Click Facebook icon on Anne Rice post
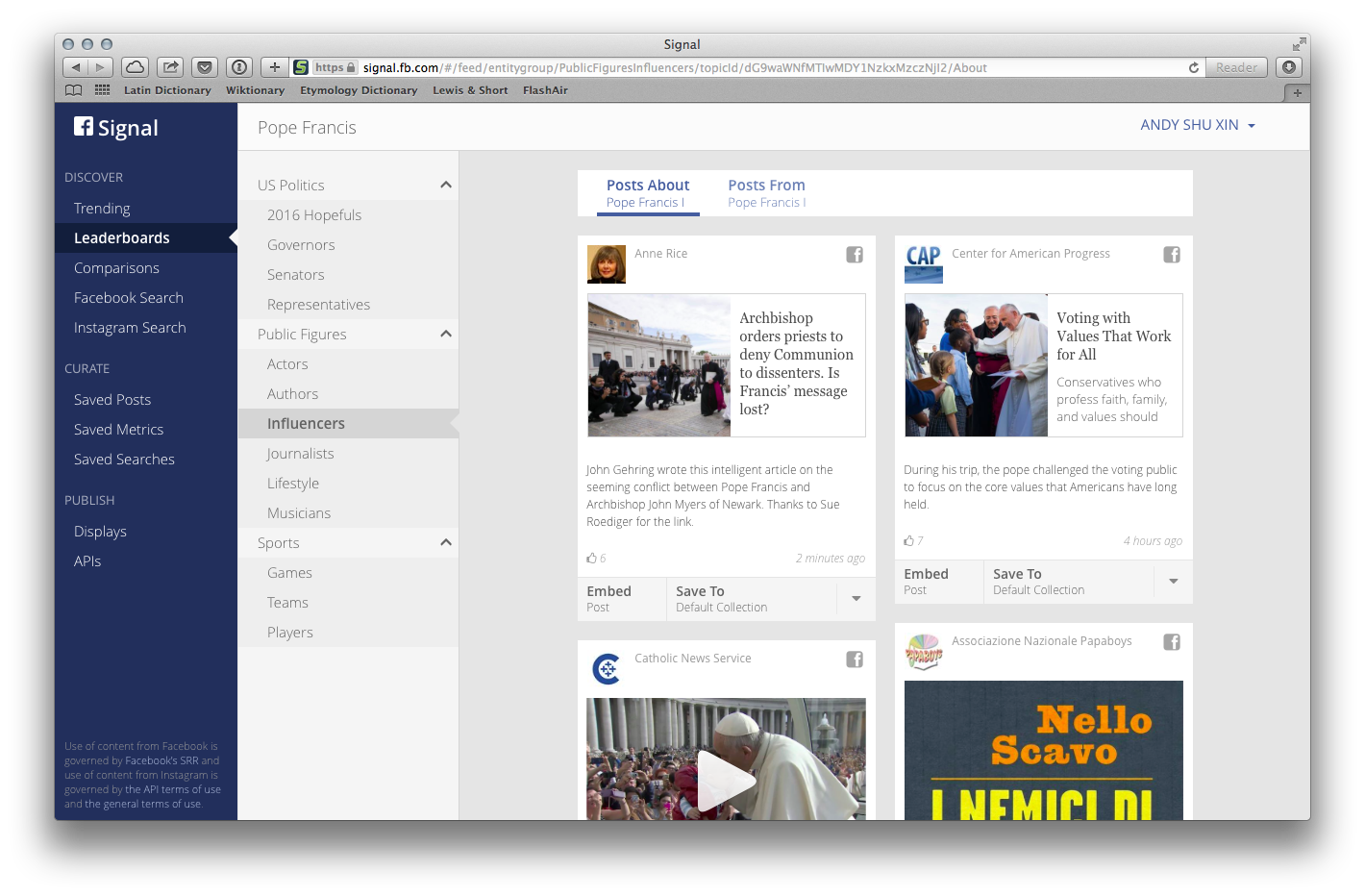 click(x=855, y=255)
